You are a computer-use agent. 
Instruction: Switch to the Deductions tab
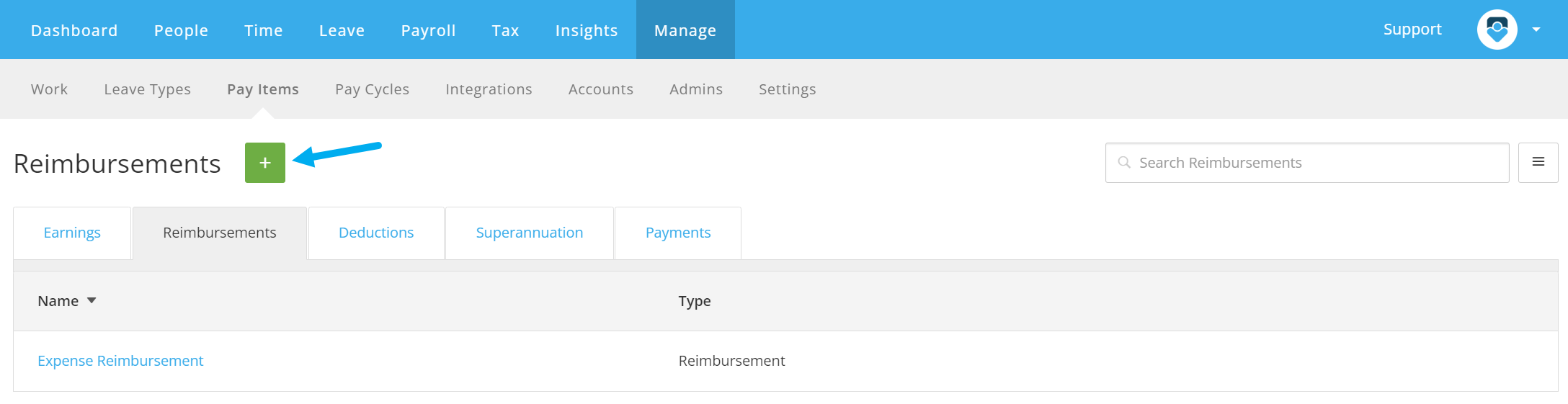[x=376, y=233]
